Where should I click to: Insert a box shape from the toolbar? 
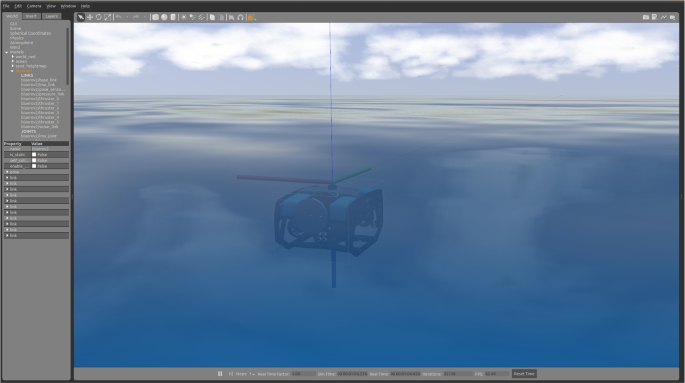155,17
